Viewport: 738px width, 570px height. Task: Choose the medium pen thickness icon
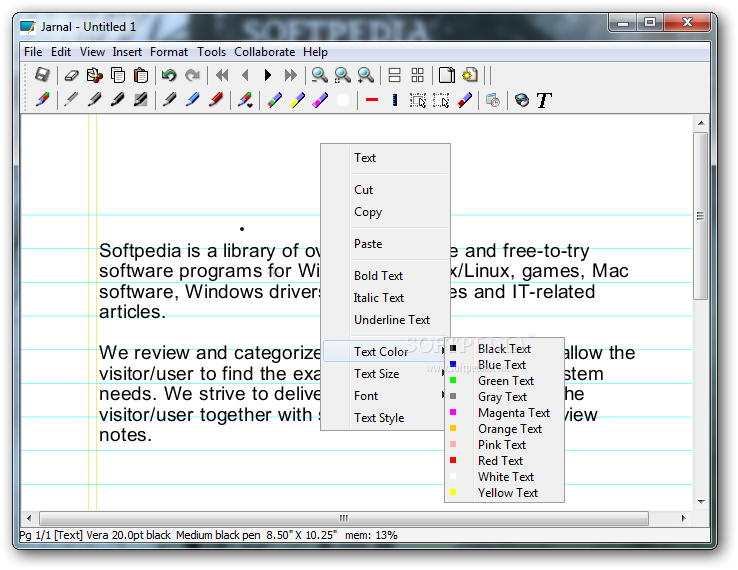(95, 100)
